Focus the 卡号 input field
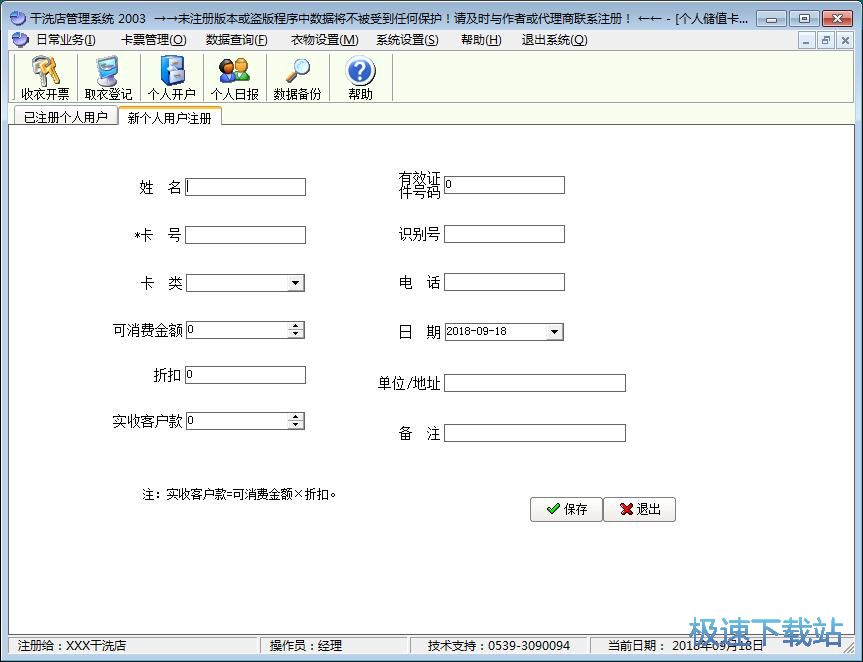 click(x=245, y=235)
